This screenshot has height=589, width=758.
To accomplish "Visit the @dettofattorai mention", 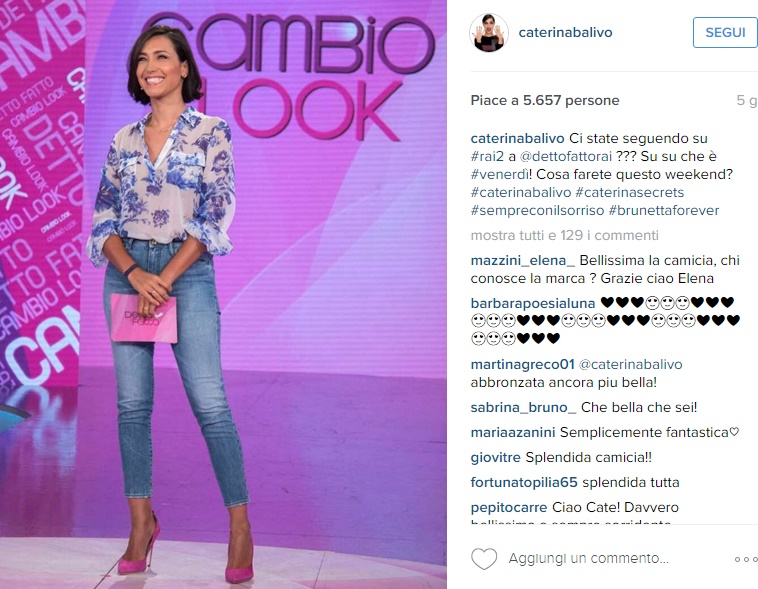I will [565, 156].
